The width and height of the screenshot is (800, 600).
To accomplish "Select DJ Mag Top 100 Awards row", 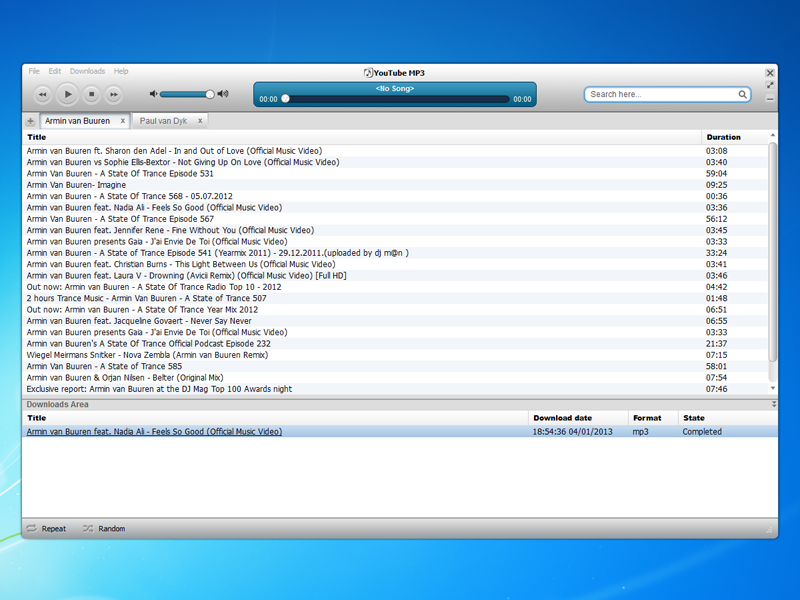I will pos(395,389).
